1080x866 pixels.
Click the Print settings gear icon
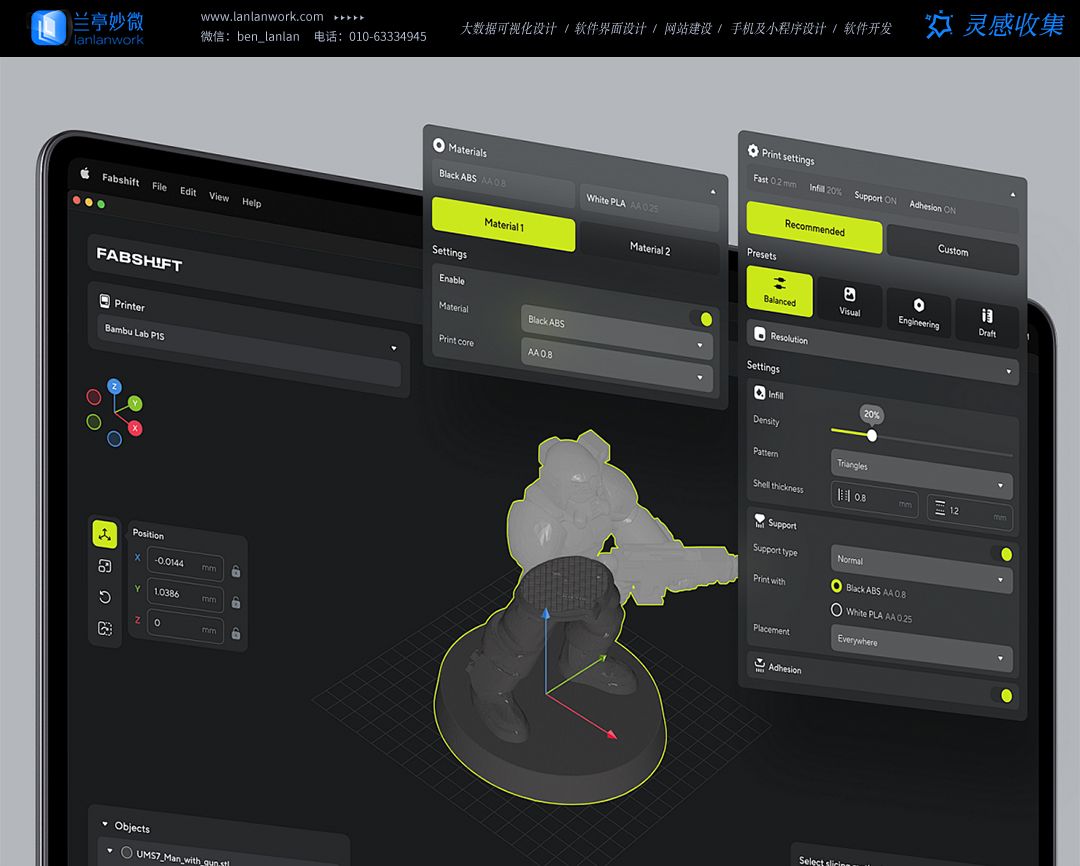coord(753,151)
